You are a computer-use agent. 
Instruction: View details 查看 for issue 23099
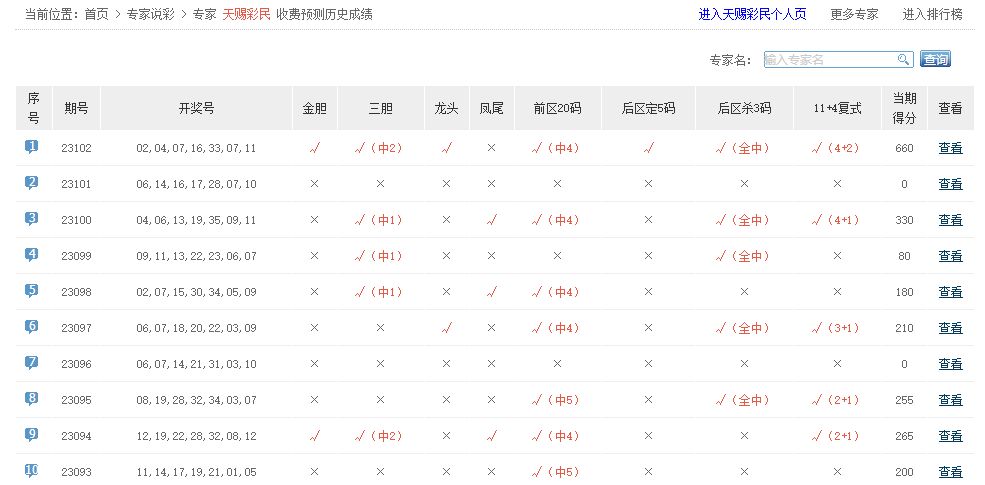coord(950,256)
